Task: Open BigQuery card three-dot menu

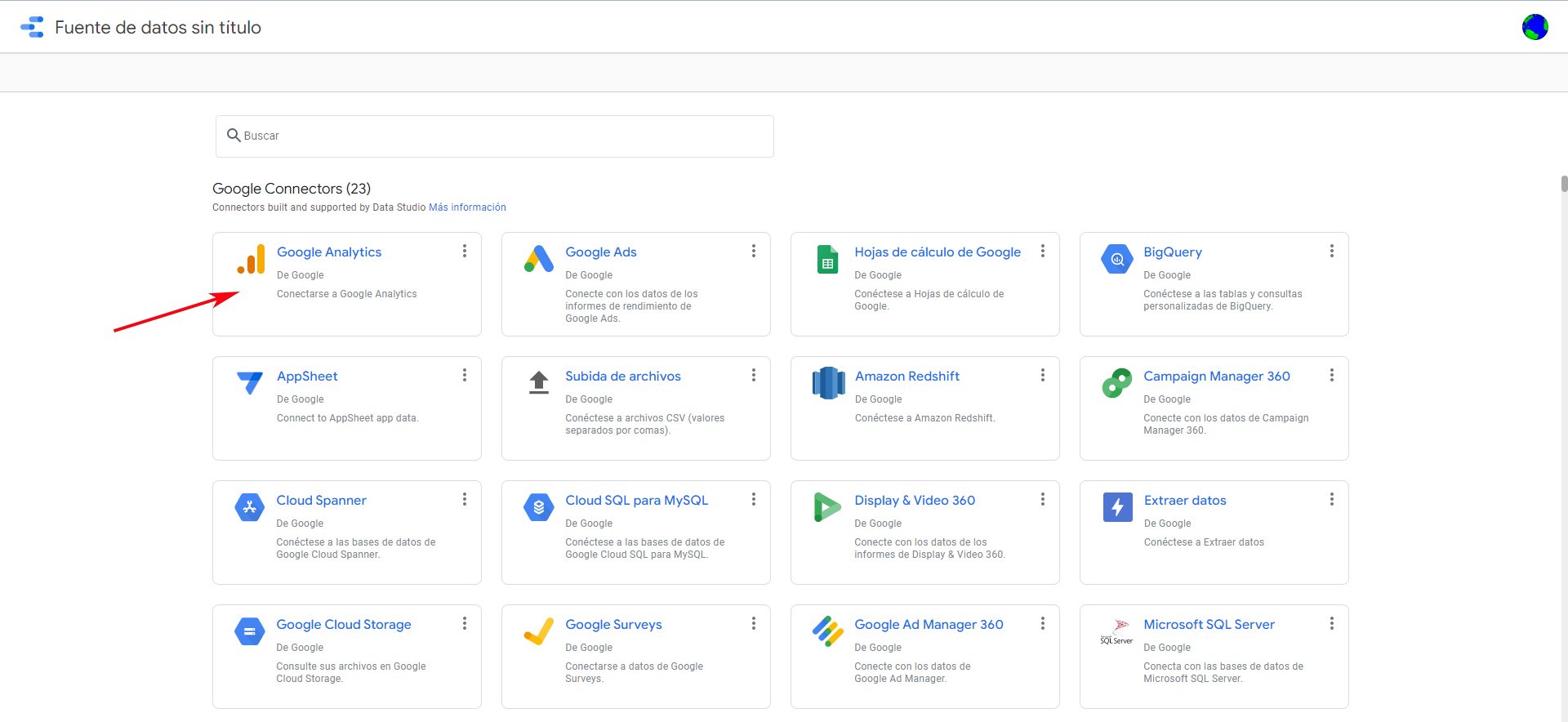Action: [1332, 251]
